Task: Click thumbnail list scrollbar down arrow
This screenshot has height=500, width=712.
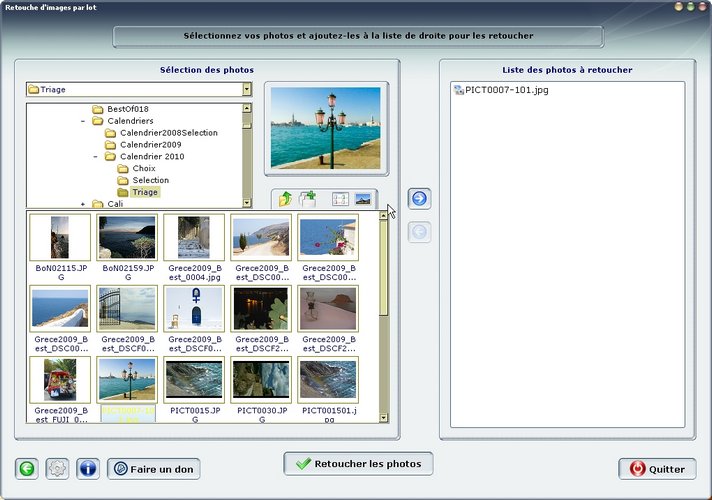Action: click(383, 415)
